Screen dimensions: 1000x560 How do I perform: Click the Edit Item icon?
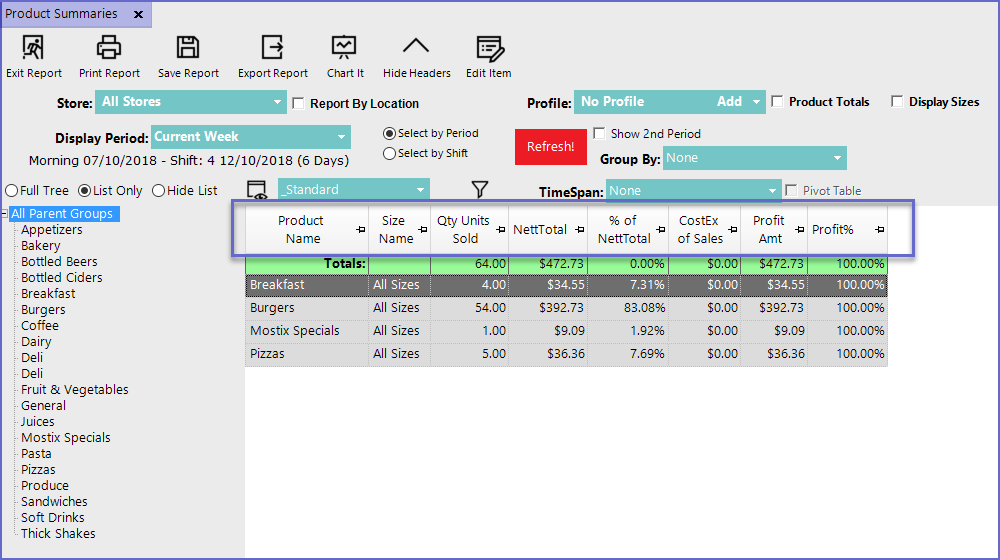click(488, 47)
